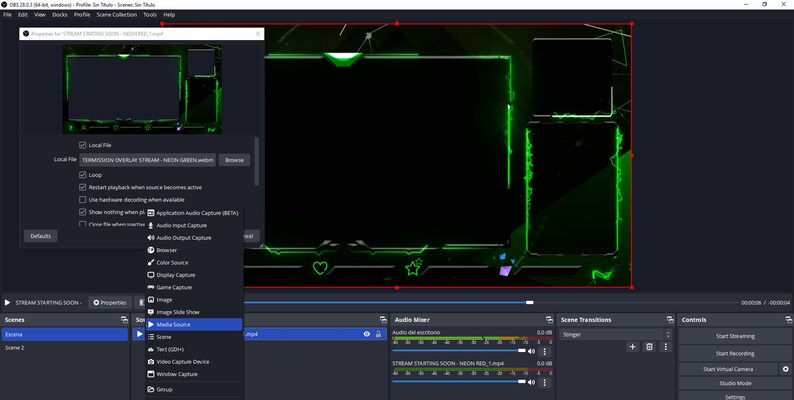The height and width of the screenshot is (400, 794).
Task: Open the Docks menu
Action: coord(60,15)
